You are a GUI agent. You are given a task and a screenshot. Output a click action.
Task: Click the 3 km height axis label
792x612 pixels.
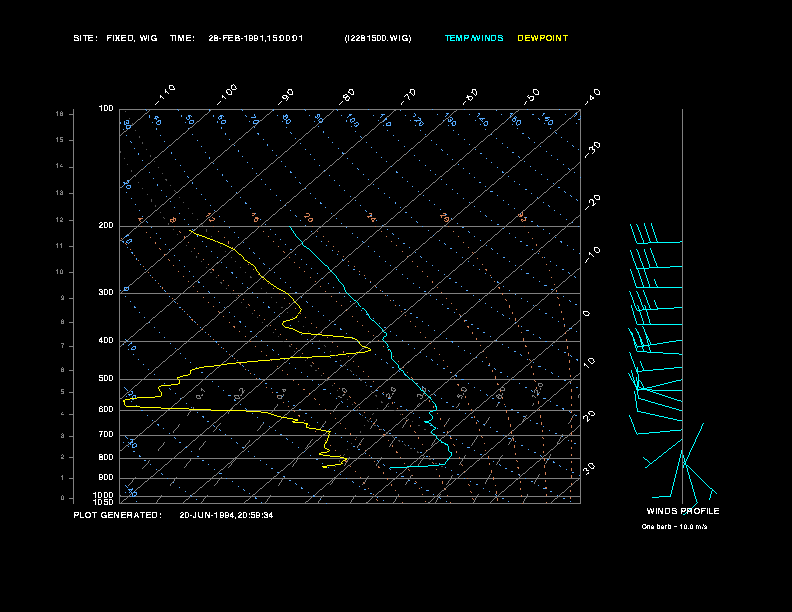coord(63,436)
